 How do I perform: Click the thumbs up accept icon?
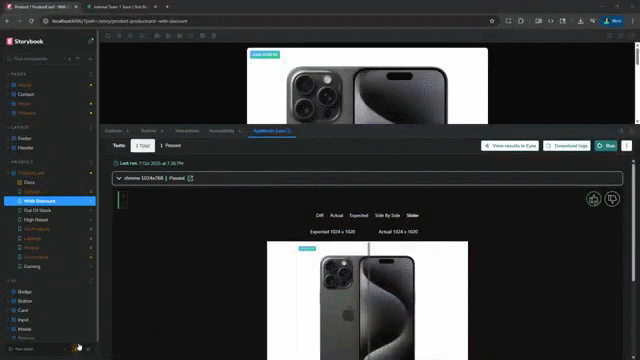pyautogui.click(x=593, y=199)
